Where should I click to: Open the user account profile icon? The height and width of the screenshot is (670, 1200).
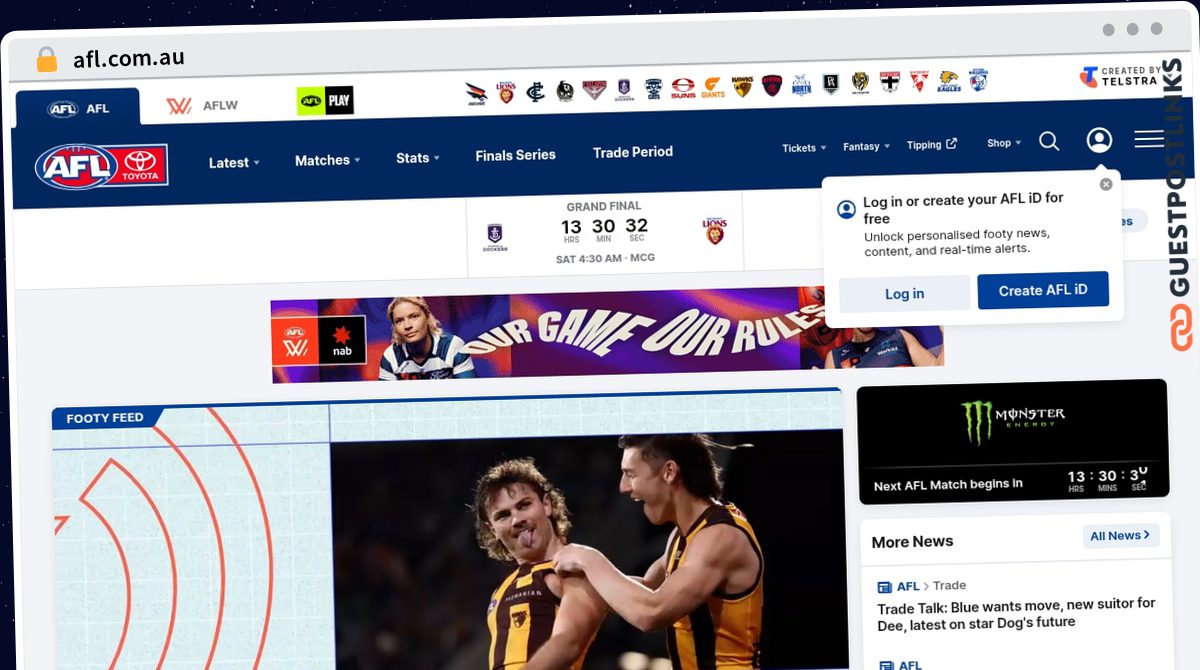pyautogui.click(x=1099, y=140)
